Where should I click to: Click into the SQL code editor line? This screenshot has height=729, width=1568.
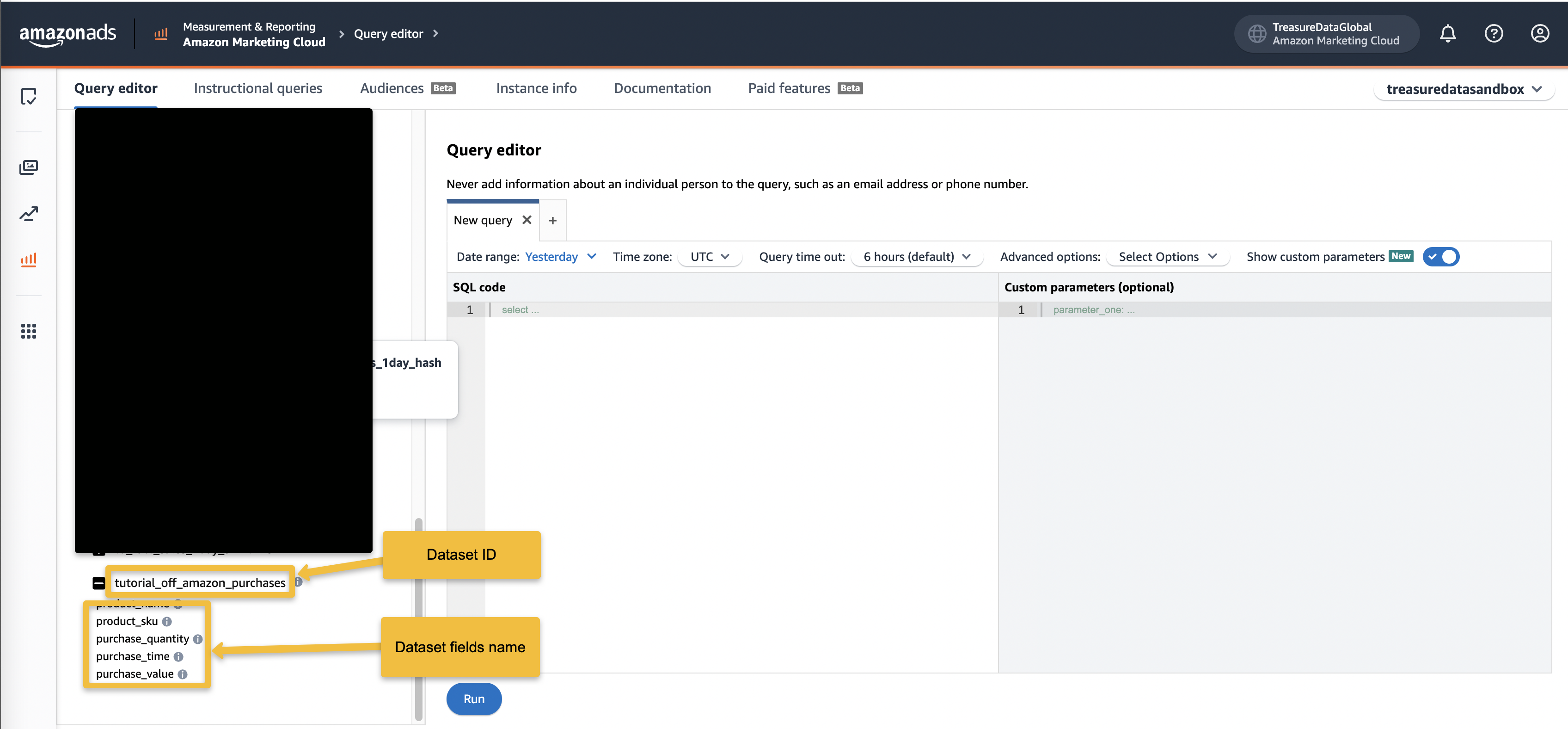tap(730, 310)
